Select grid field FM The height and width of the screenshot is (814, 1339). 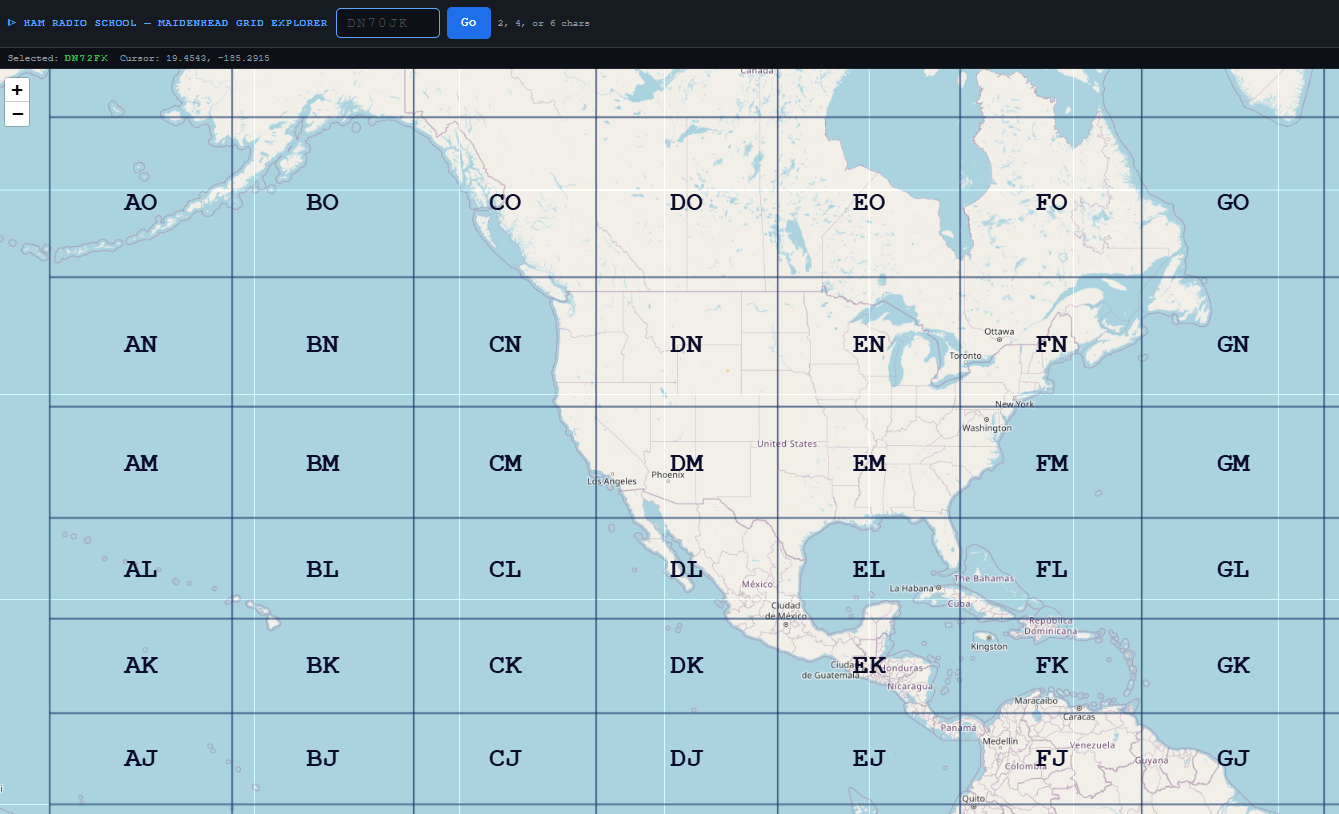tap(1051, 462)
